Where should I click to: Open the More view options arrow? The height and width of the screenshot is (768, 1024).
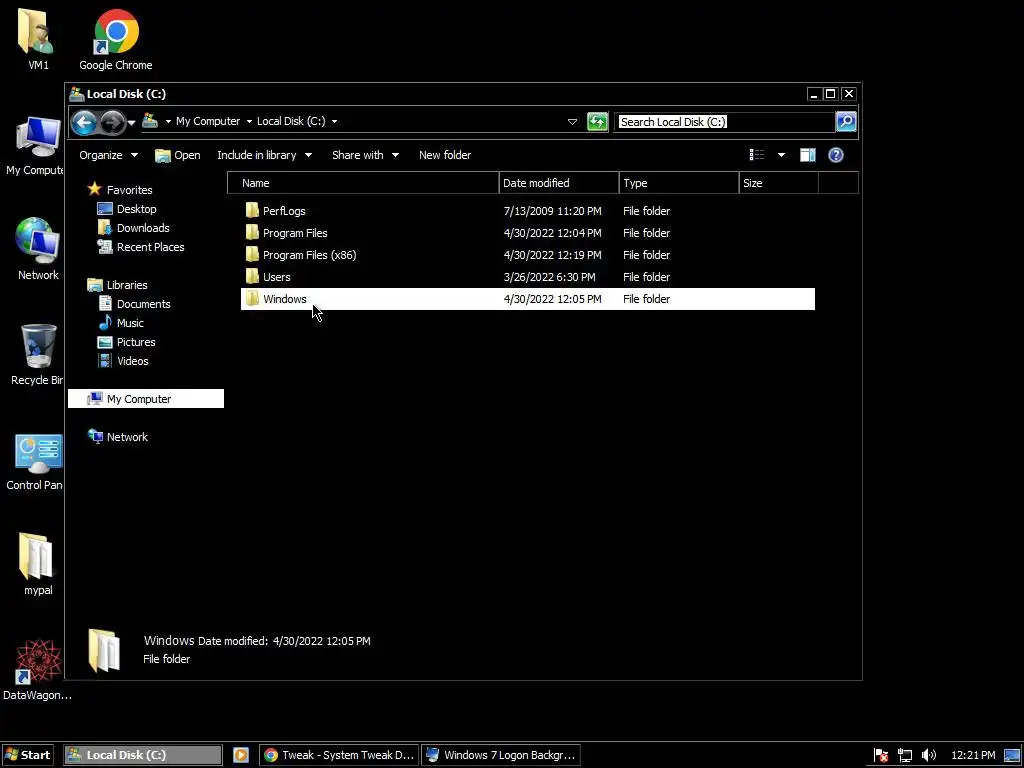(781, 155)
